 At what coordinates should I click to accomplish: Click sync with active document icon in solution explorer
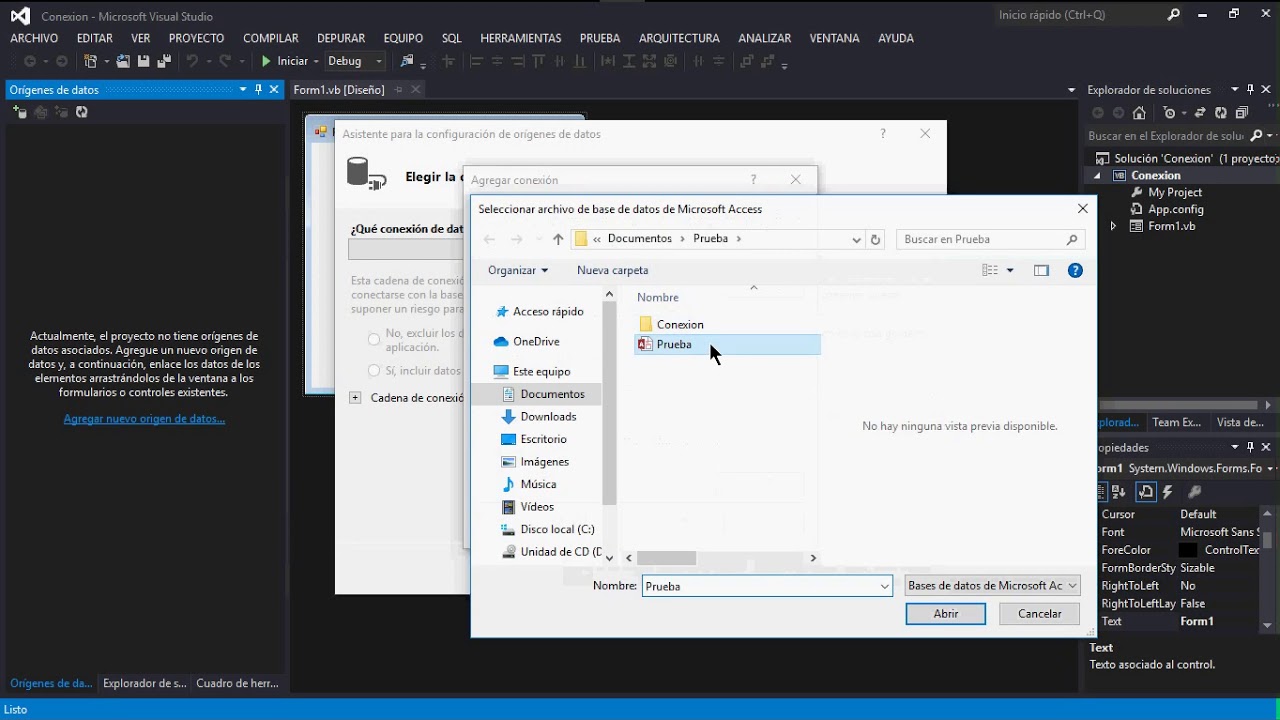pos(1202,113)
